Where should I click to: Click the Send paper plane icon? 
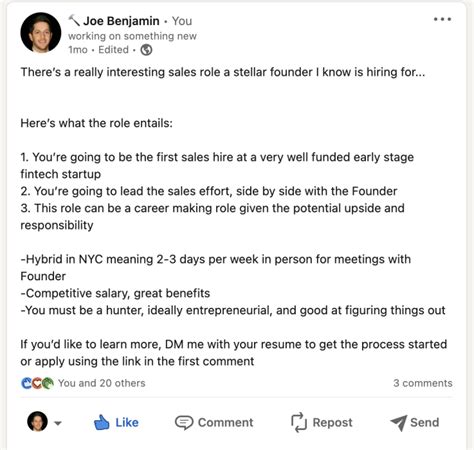[x=399, y=423]
